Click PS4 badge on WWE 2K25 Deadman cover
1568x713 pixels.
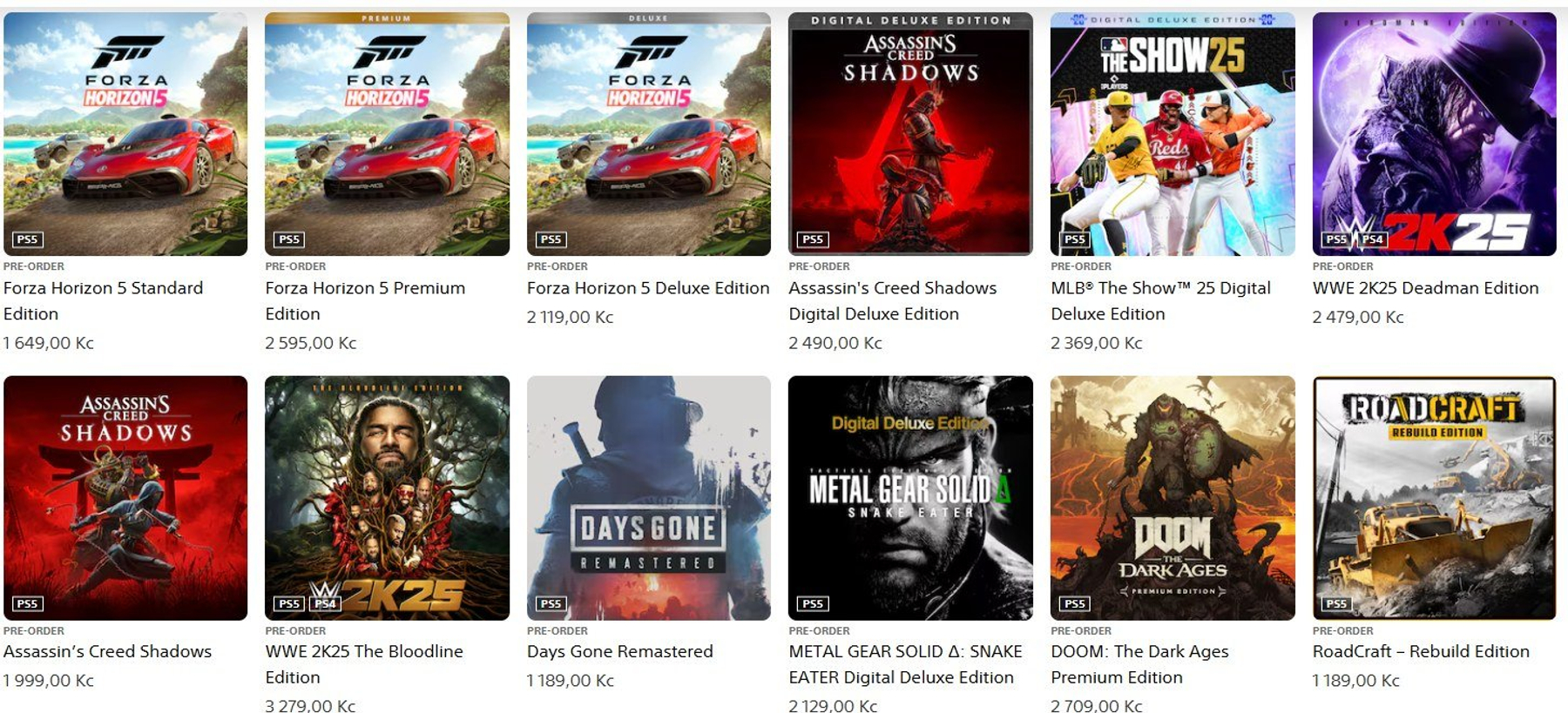pos(1372,239)
